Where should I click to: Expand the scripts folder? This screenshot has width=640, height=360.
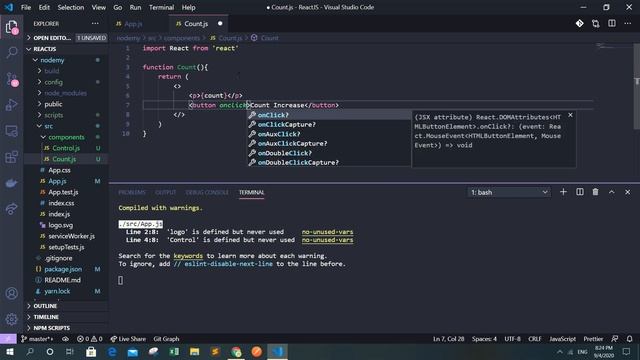pyautogui.click(x=66, y=115)
